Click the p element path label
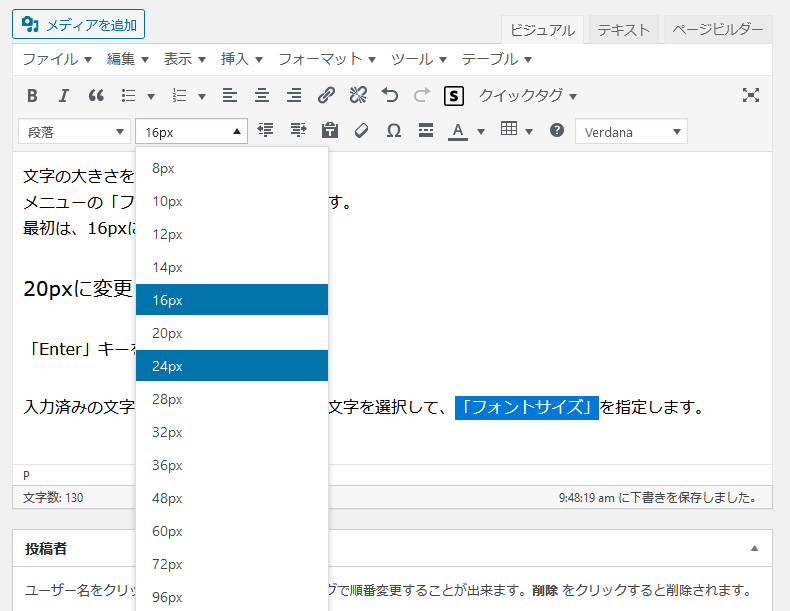The width and height of the screenshot is (790, 611). [x=26, y=474]
